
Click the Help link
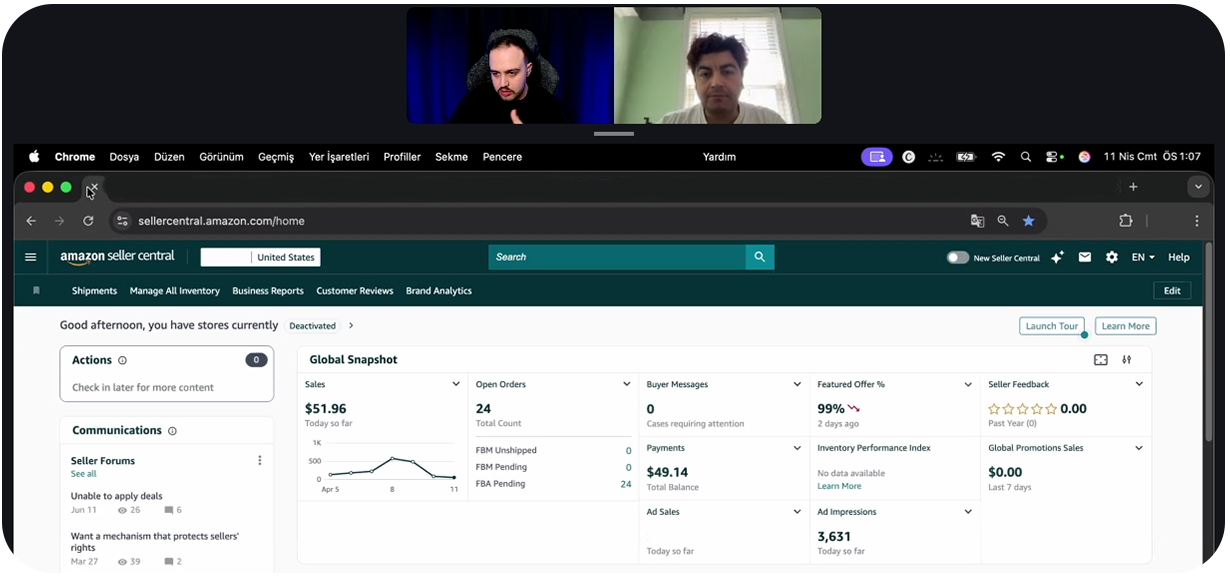tap(1179, 257)
